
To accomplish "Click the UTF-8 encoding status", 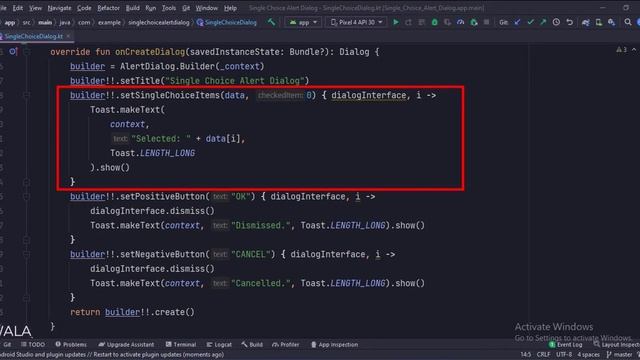I will pos(564,354).
